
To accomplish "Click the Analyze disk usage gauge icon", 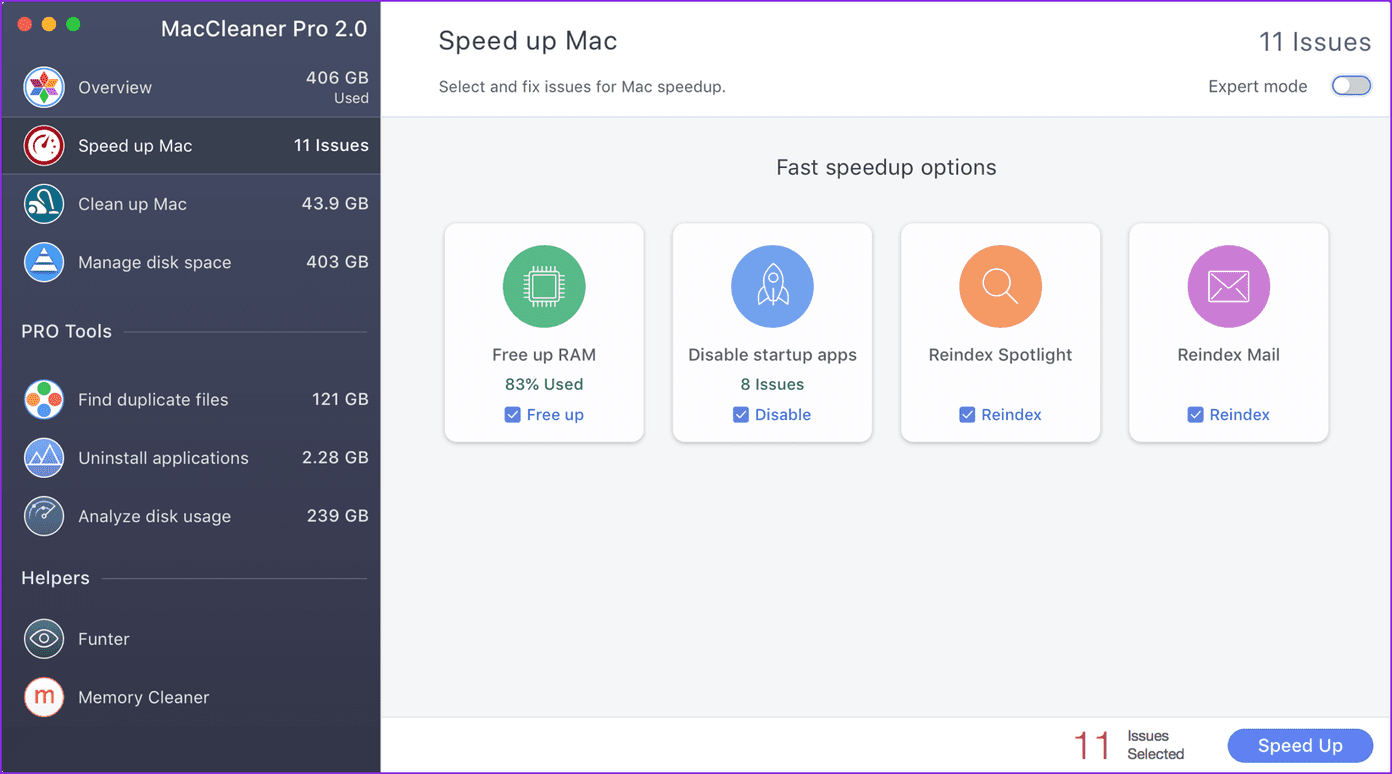I will pos(44,516).
